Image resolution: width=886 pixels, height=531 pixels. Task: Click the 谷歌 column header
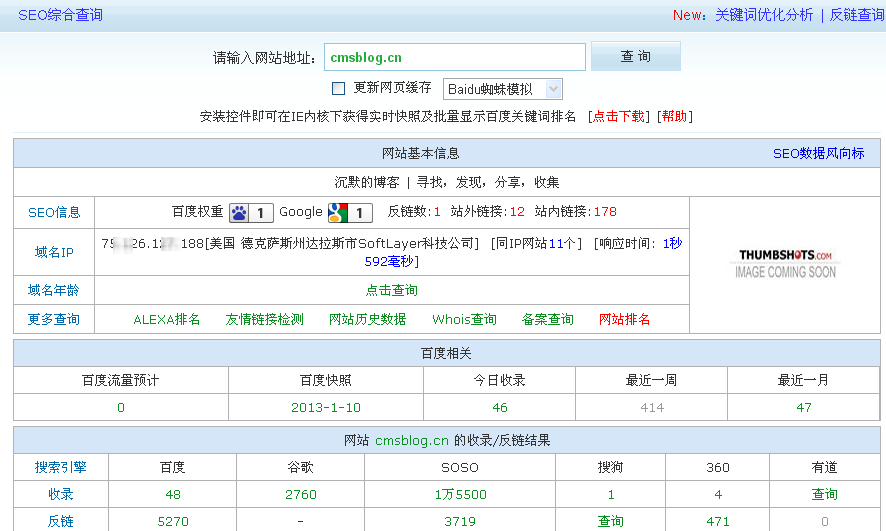tap(301, 468)
